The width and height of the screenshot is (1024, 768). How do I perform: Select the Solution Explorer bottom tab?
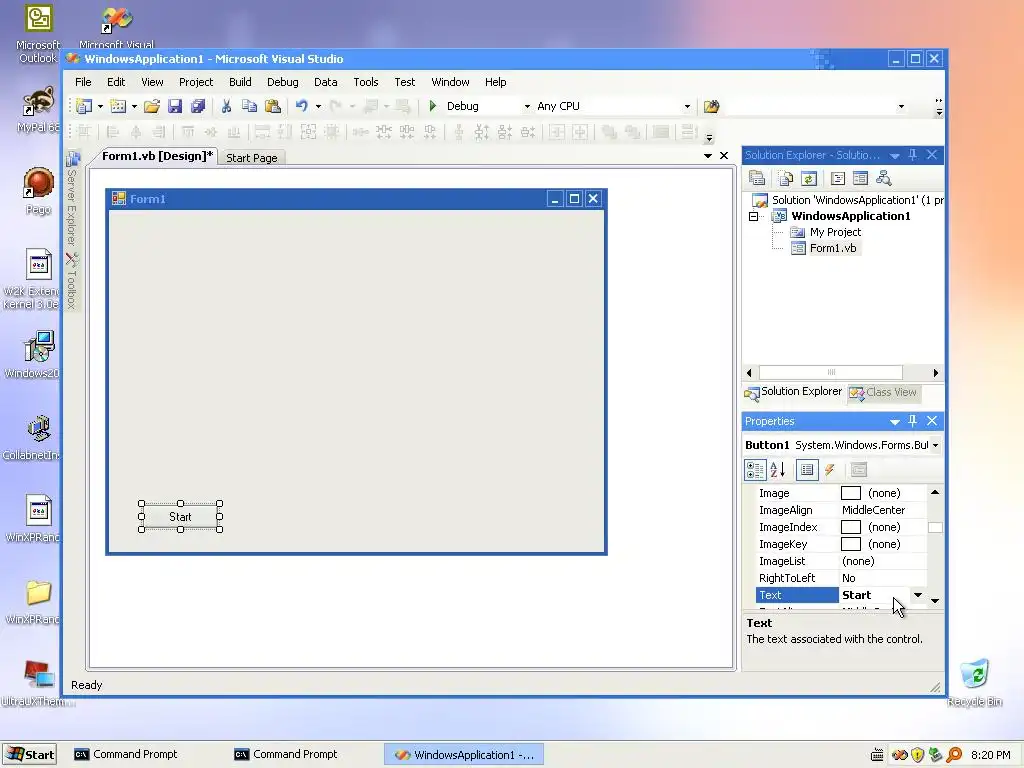point(793,392)
